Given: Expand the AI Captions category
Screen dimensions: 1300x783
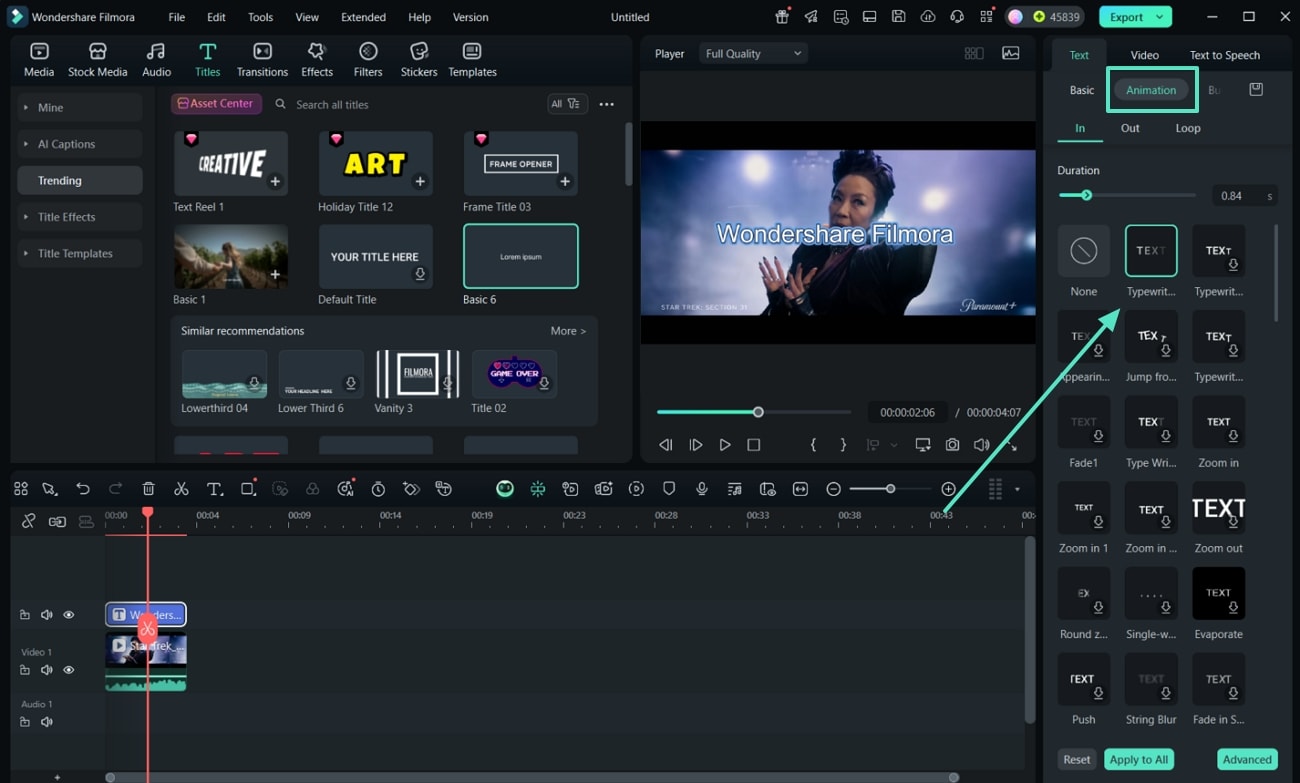Looking at the screenshot, I should (x=80, y=144).
